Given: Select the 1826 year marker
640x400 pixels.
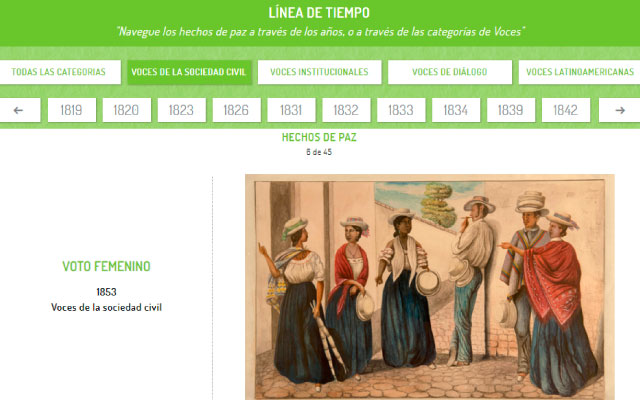Looking at the screenshot, I should click(236, 110).
